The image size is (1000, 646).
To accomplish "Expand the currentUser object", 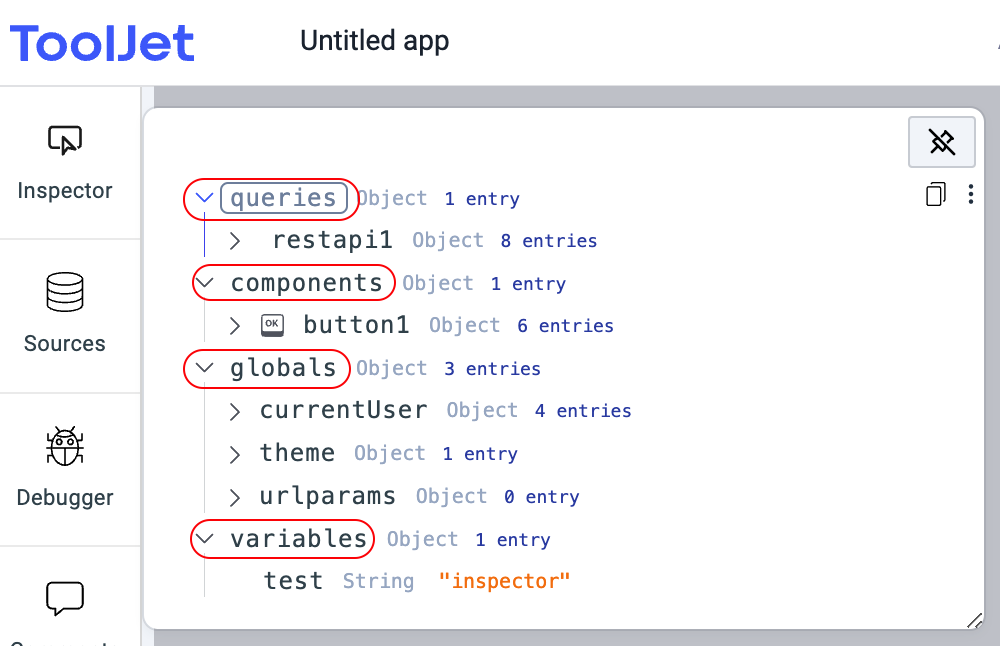I will click(235, 411).
